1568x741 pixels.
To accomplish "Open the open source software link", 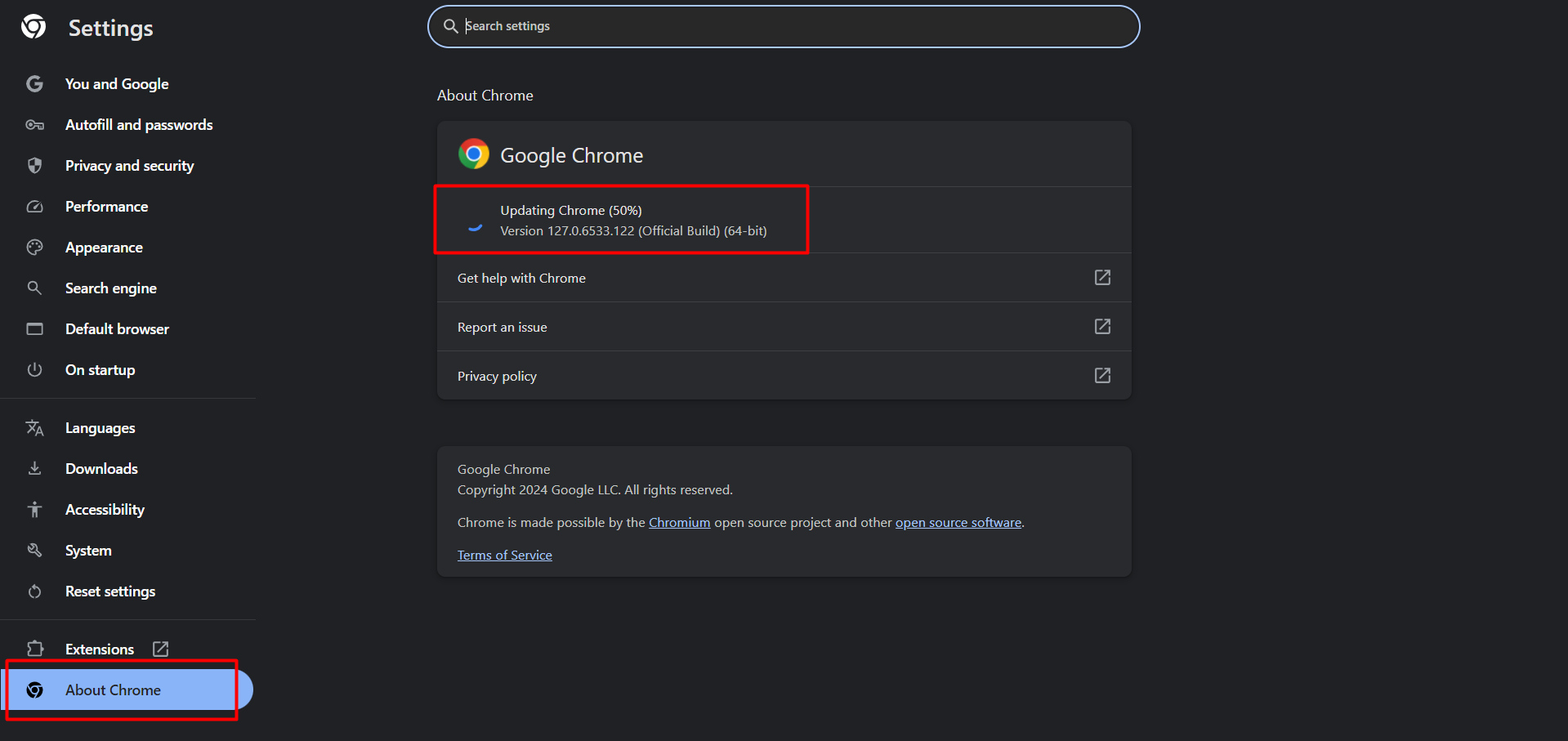I will [x=958, y=523].
